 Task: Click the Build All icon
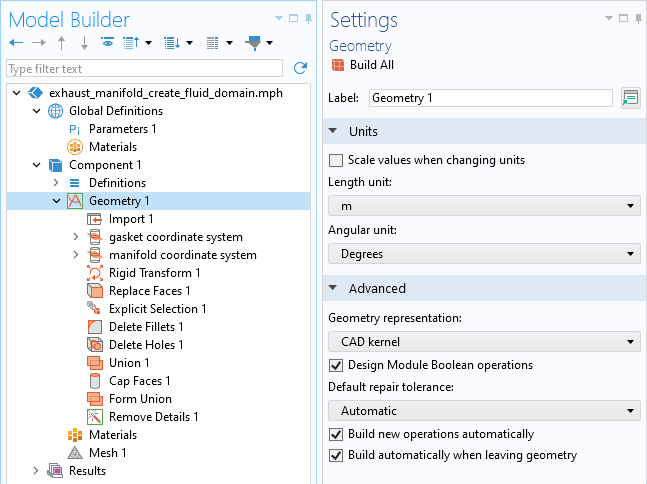337,65
